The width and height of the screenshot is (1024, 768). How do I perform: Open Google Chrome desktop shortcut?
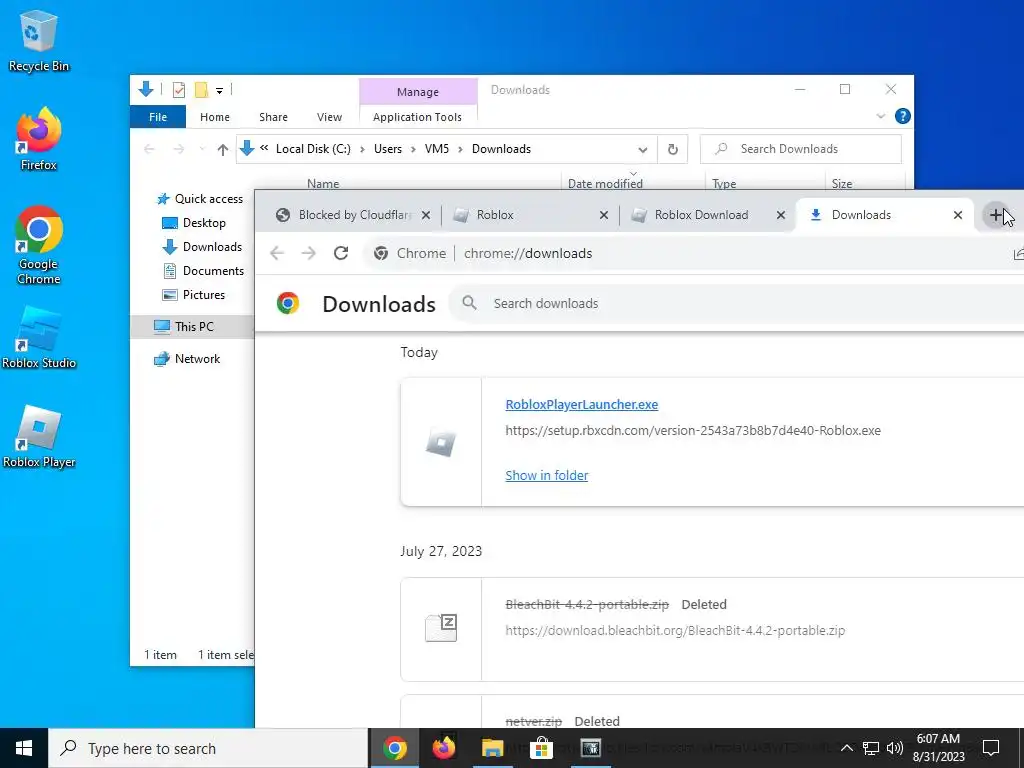39,245
